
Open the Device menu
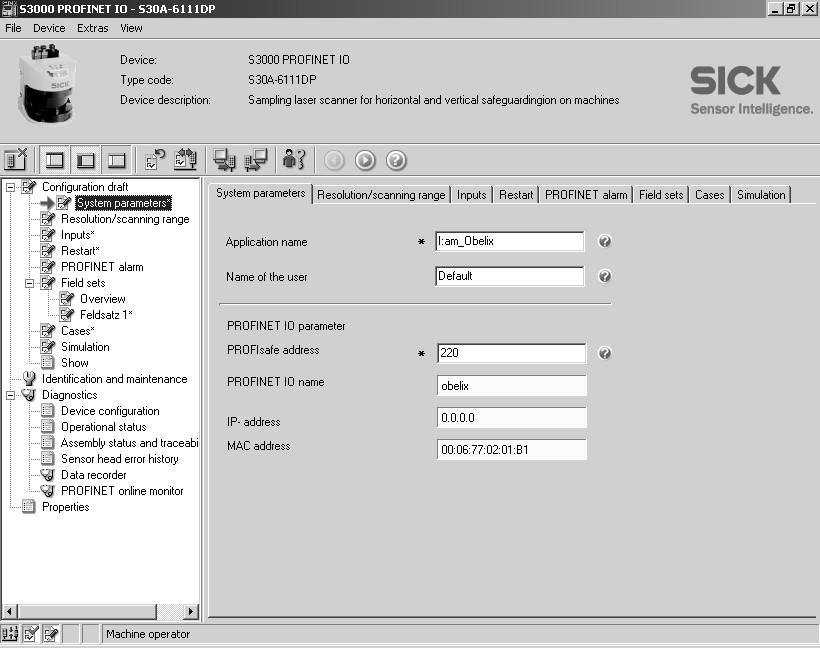[49, 28]
